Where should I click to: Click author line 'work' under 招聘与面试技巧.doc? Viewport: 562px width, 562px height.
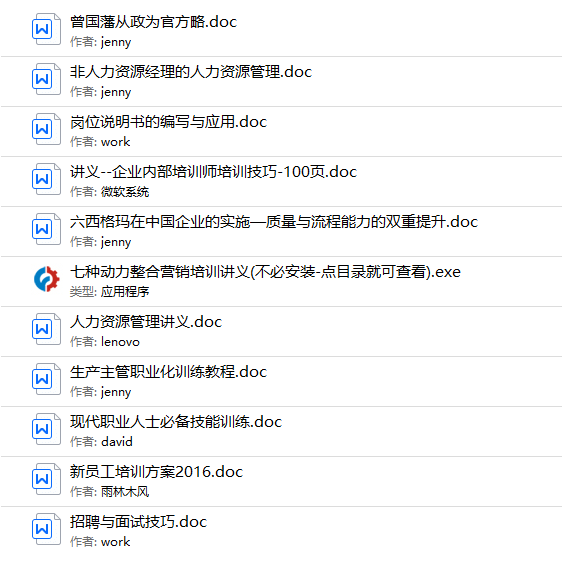(100, 542)
